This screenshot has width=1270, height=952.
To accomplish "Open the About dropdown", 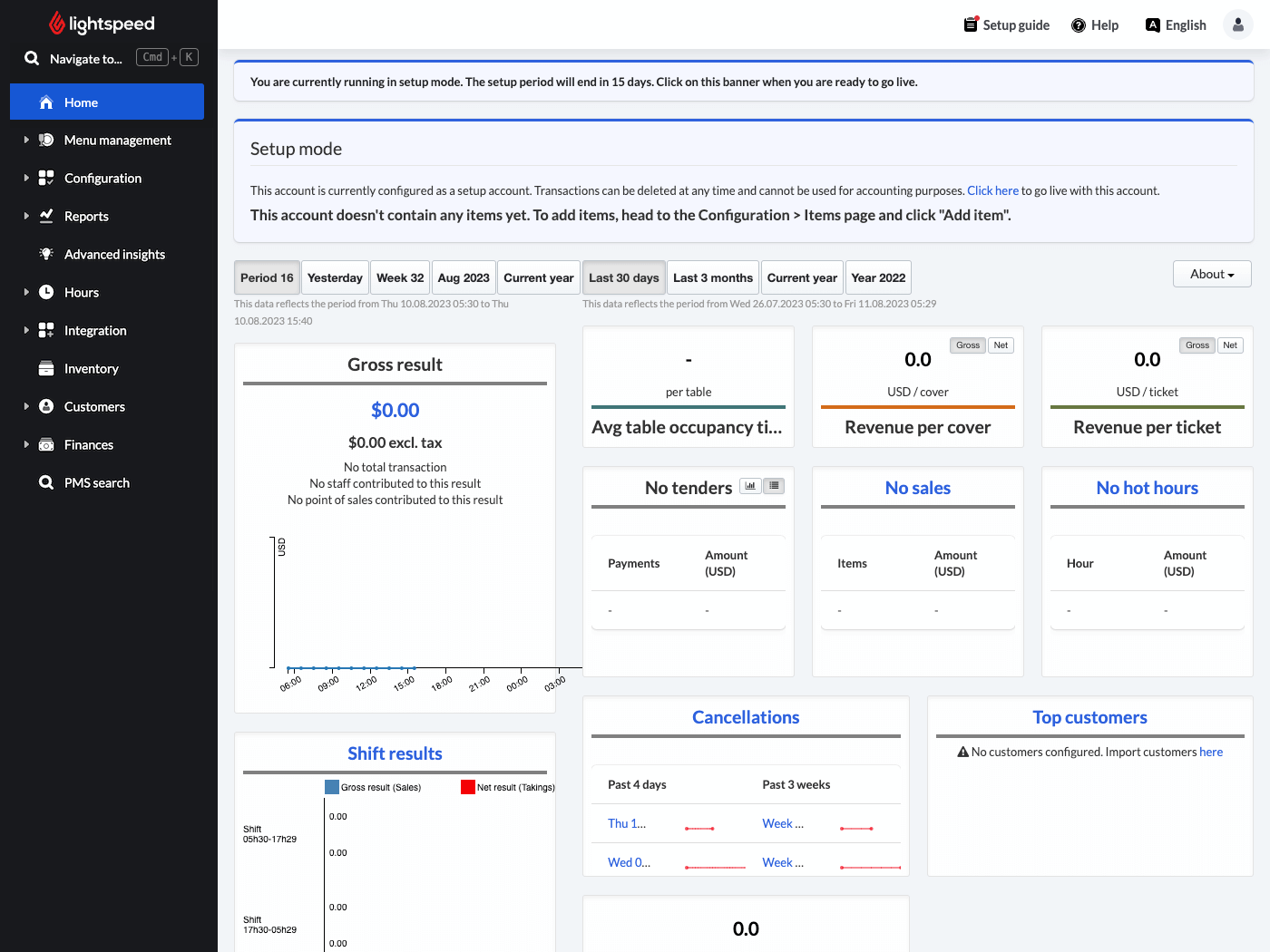I will click(x=1212, y=273).
